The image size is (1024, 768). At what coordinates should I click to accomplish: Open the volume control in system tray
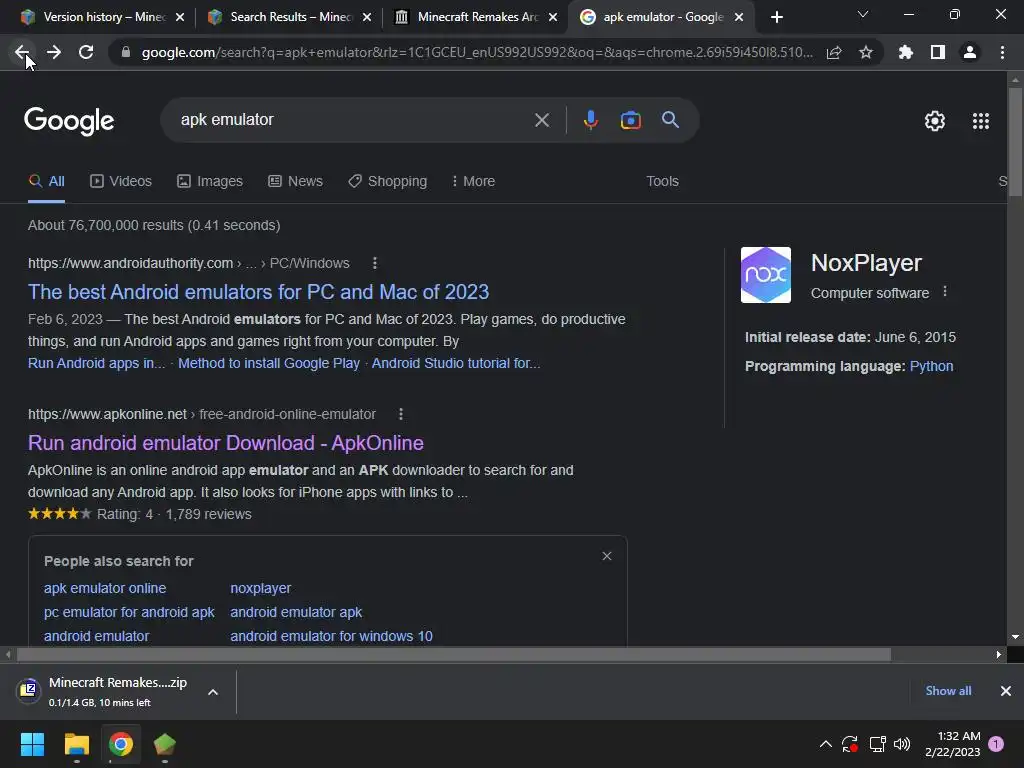coord(902,744)
